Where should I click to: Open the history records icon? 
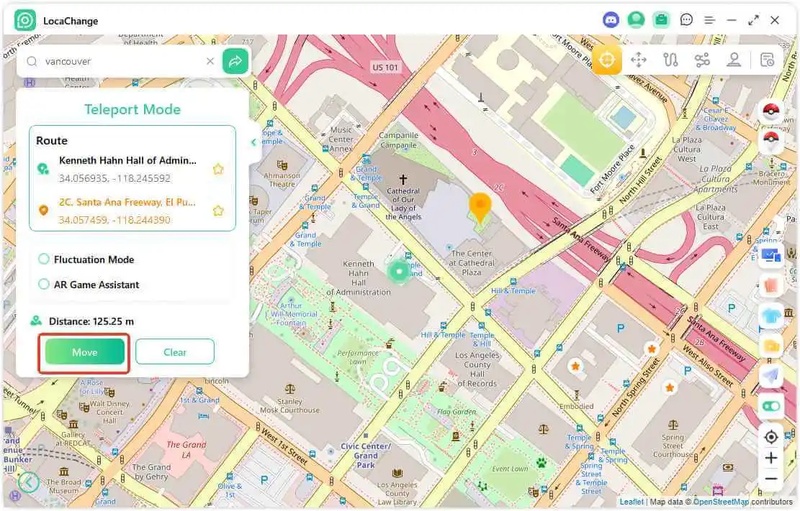(767, 60)
